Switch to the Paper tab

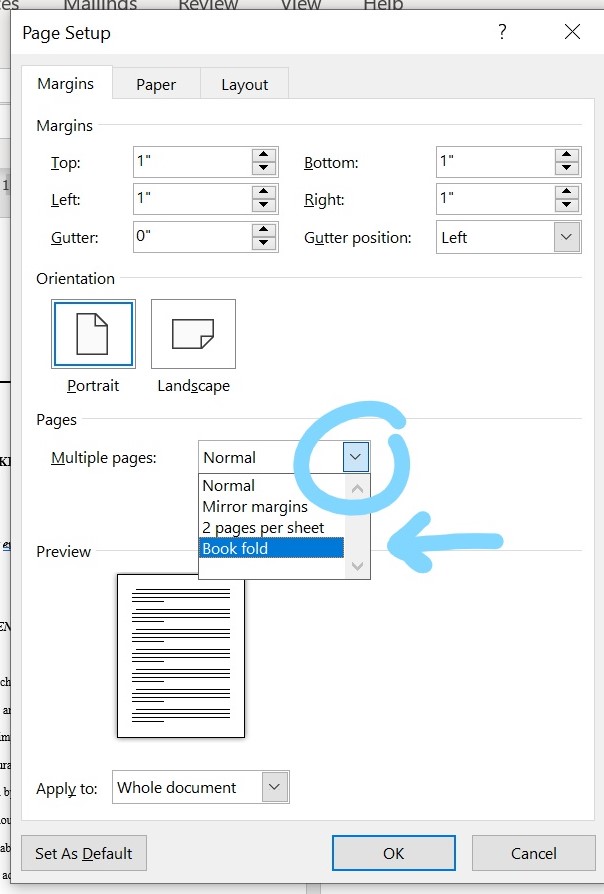click(156, 85)
